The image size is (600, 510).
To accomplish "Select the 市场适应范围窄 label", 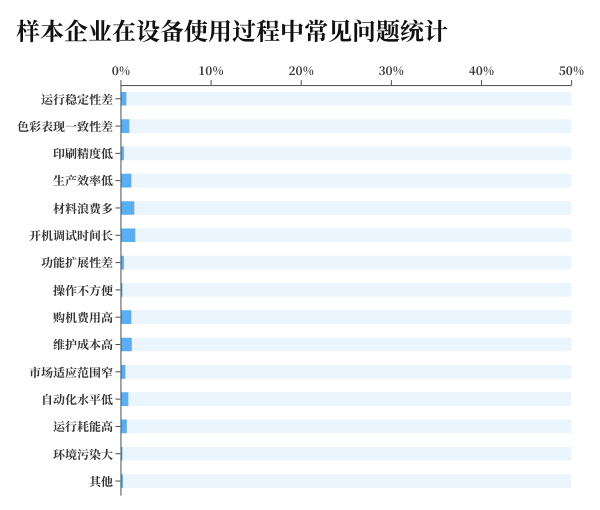I will point(71,372).
